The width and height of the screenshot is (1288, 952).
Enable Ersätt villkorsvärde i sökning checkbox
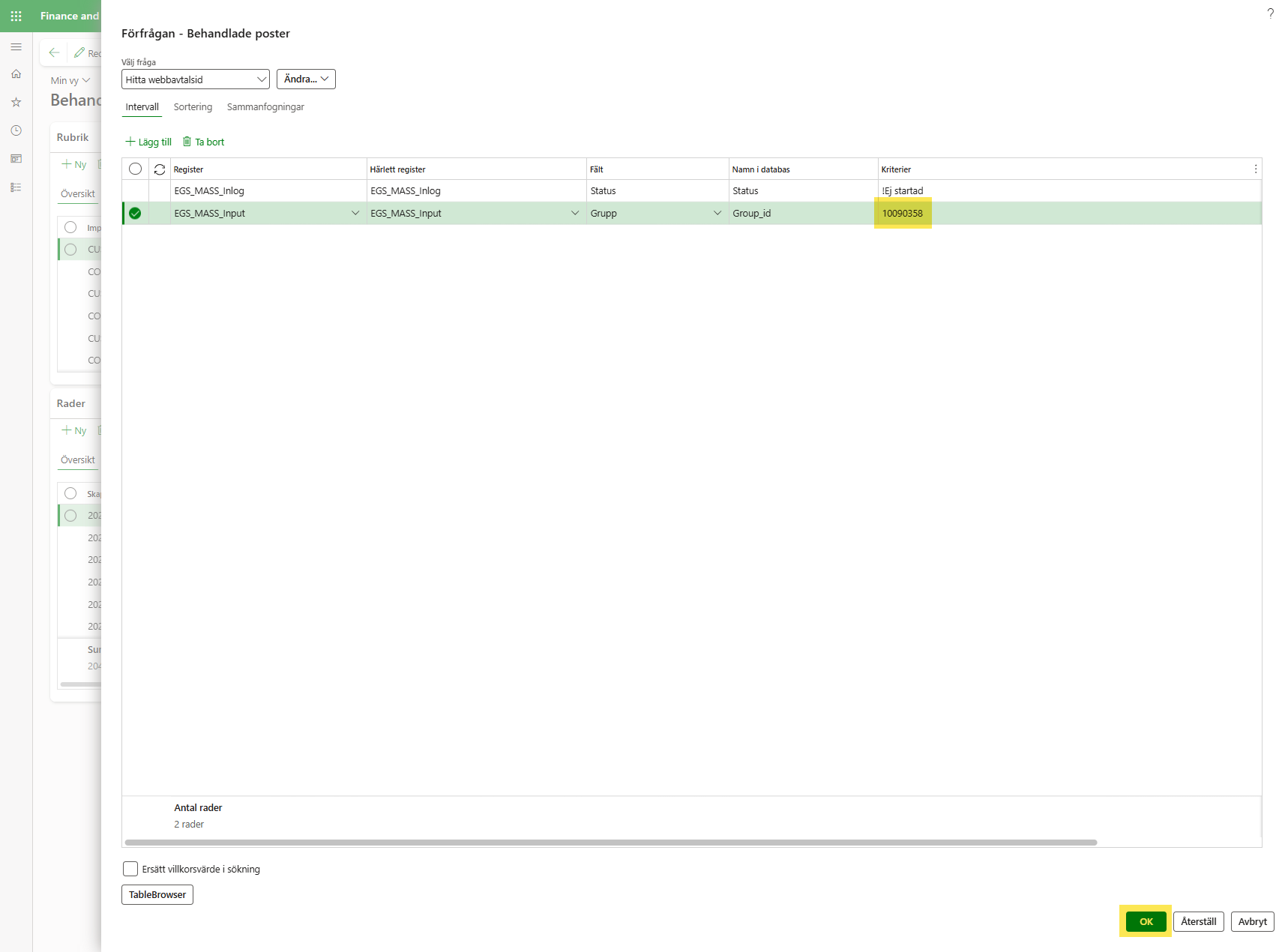[x=130, y=869]
